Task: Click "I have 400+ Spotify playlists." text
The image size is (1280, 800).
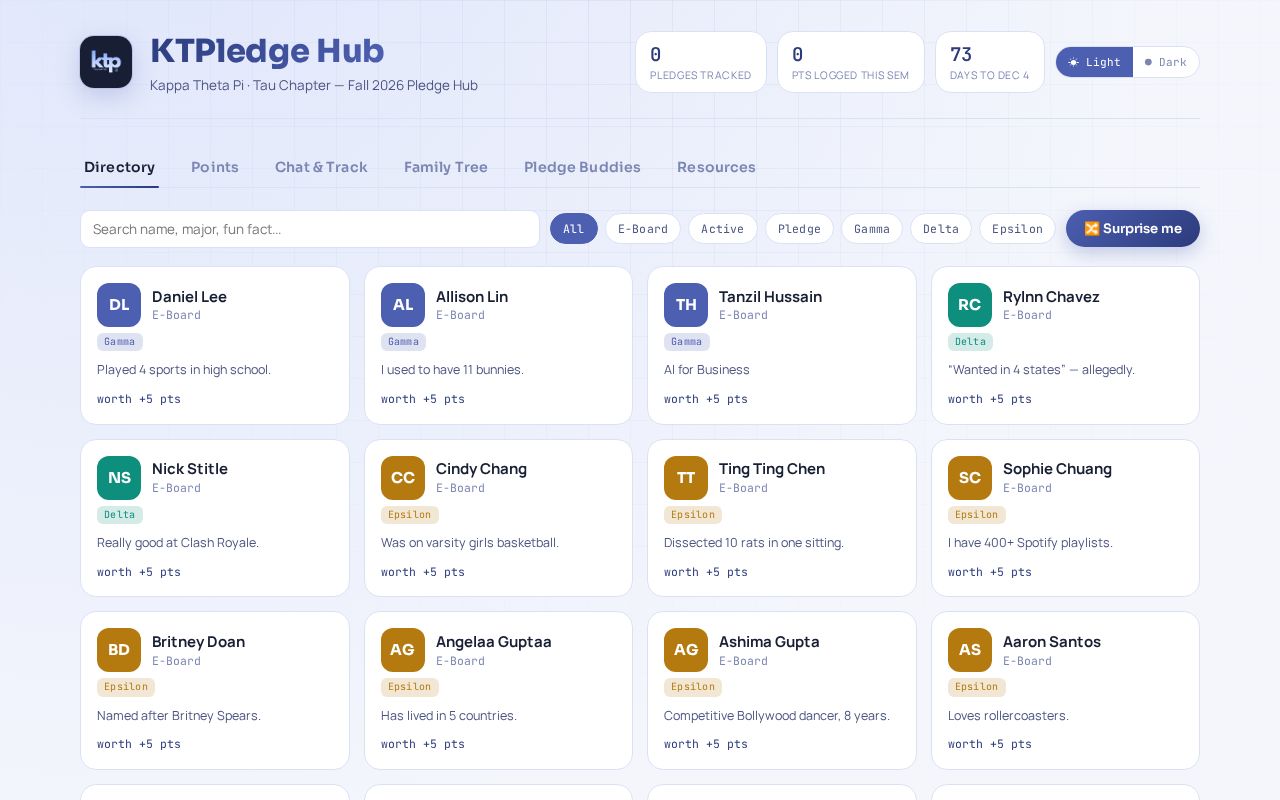Action: (x=1030, y=543)
